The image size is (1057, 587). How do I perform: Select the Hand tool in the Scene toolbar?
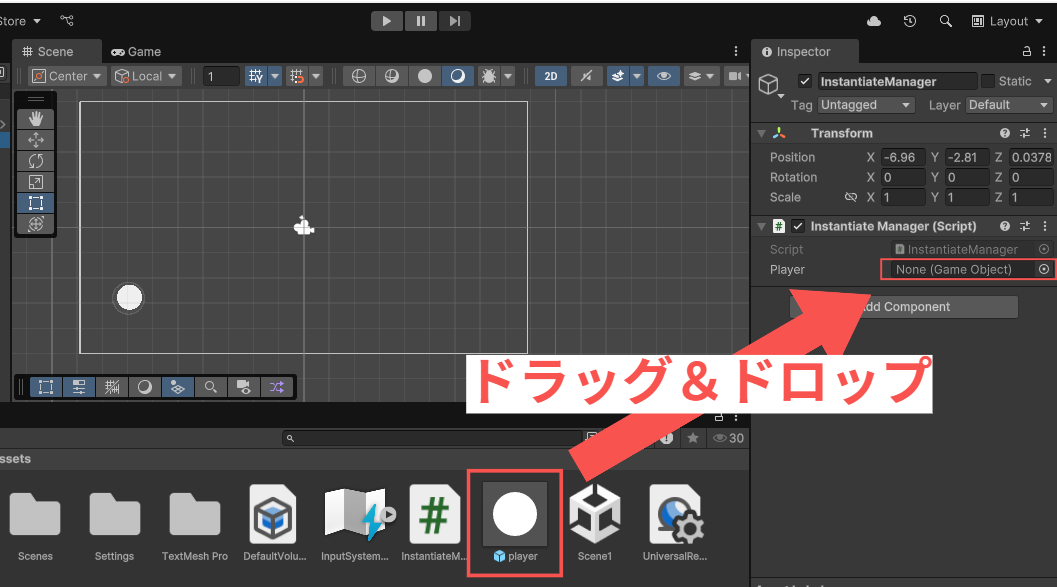(x=37, y=118)
